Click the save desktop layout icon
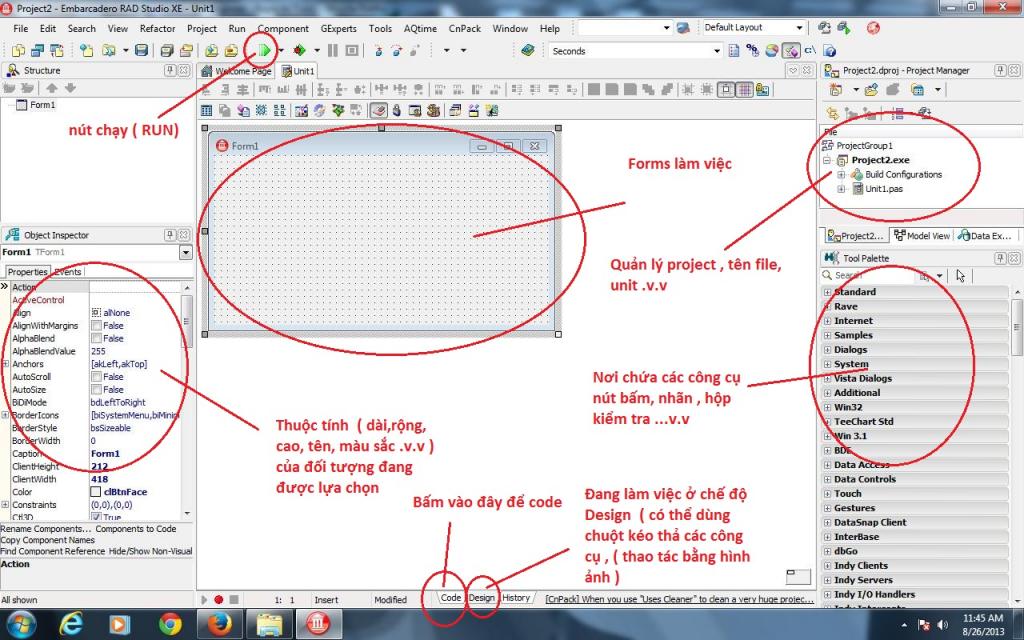 click(825, 28)
